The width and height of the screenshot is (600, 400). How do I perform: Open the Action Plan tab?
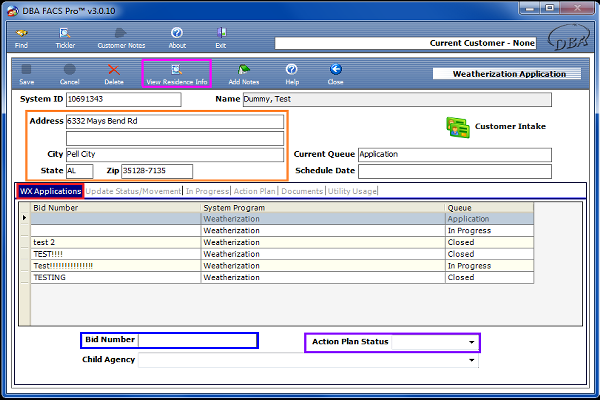tap(254, 191)
